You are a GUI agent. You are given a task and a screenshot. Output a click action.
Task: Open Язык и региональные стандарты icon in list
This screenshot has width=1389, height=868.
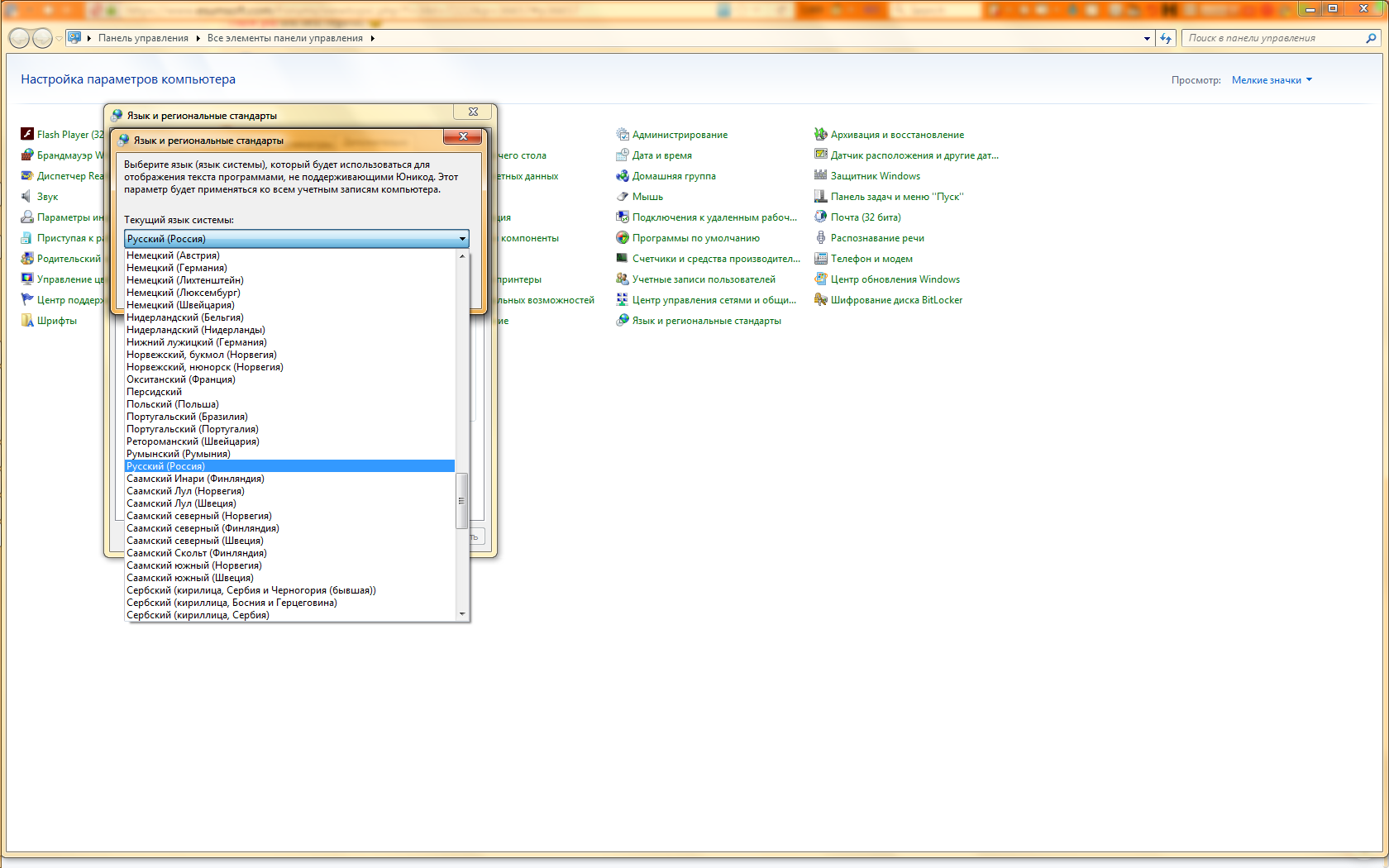(x=623, y=320)
